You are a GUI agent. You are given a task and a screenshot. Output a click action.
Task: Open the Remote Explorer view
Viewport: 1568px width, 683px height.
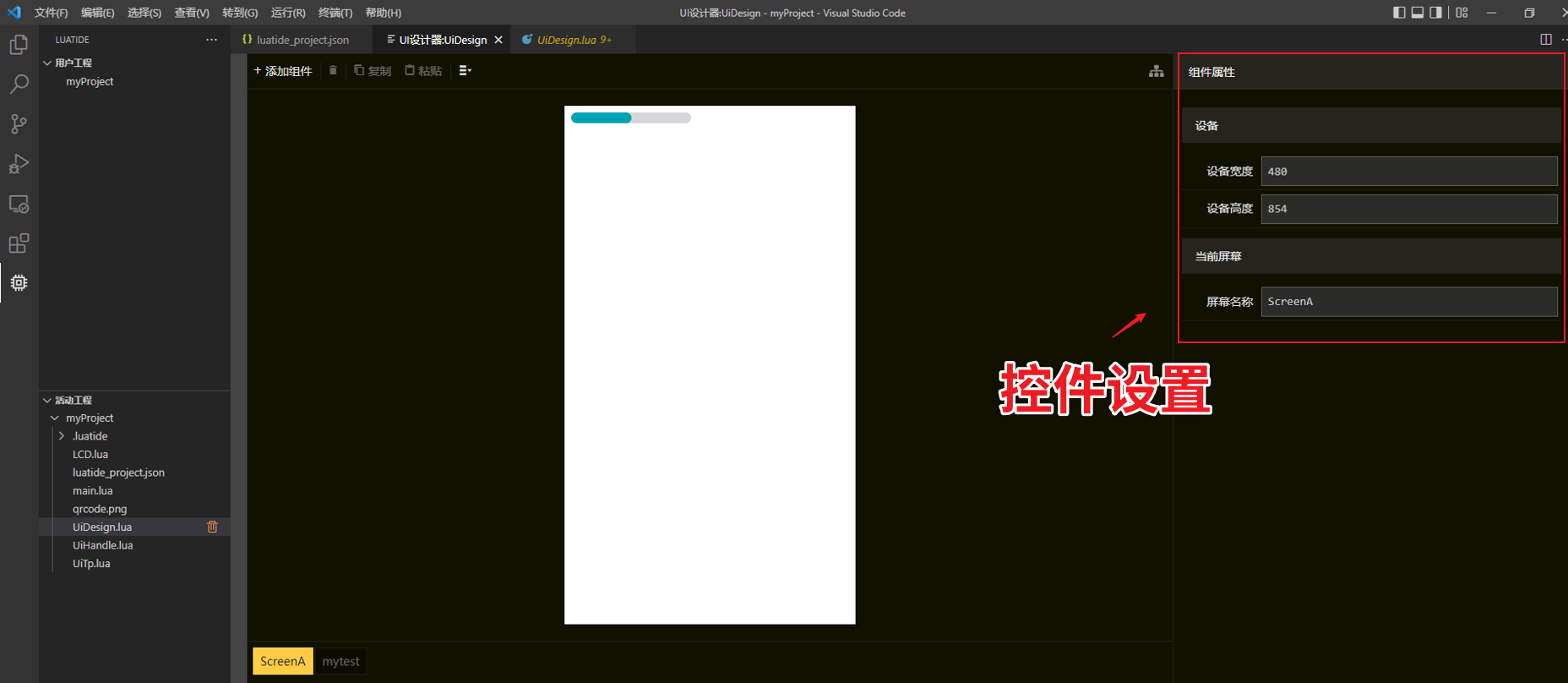(19, 204)
